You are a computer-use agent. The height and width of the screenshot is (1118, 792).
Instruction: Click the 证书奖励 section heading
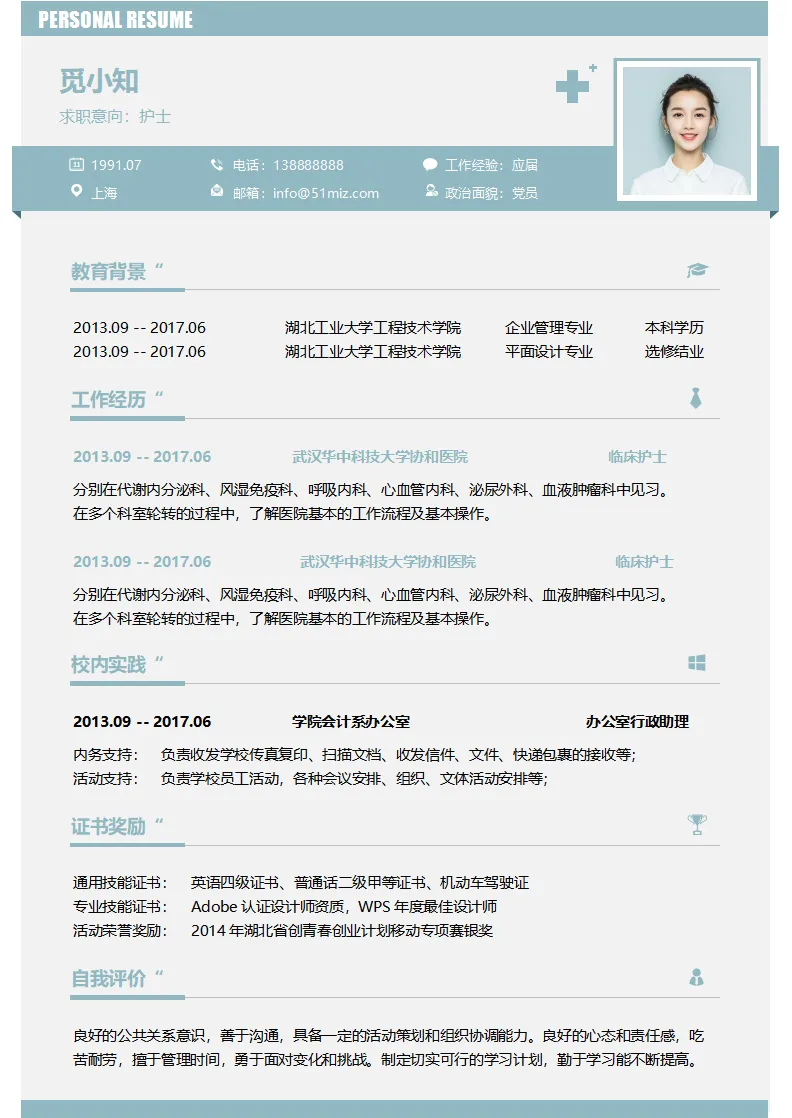point(108,826)
